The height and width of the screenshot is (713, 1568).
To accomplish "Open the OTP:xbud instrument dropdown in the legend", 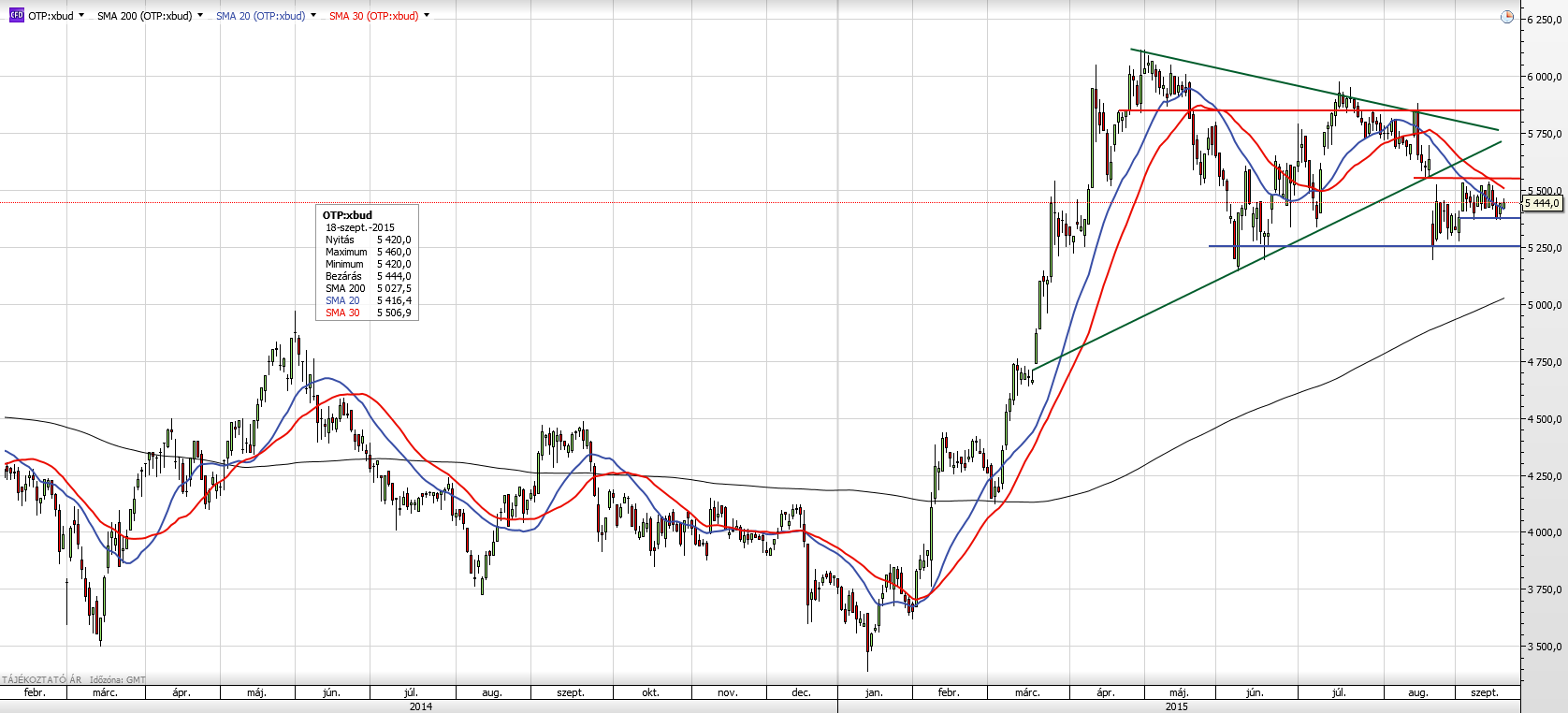I will pyautogui.click(x=81, y=16).
